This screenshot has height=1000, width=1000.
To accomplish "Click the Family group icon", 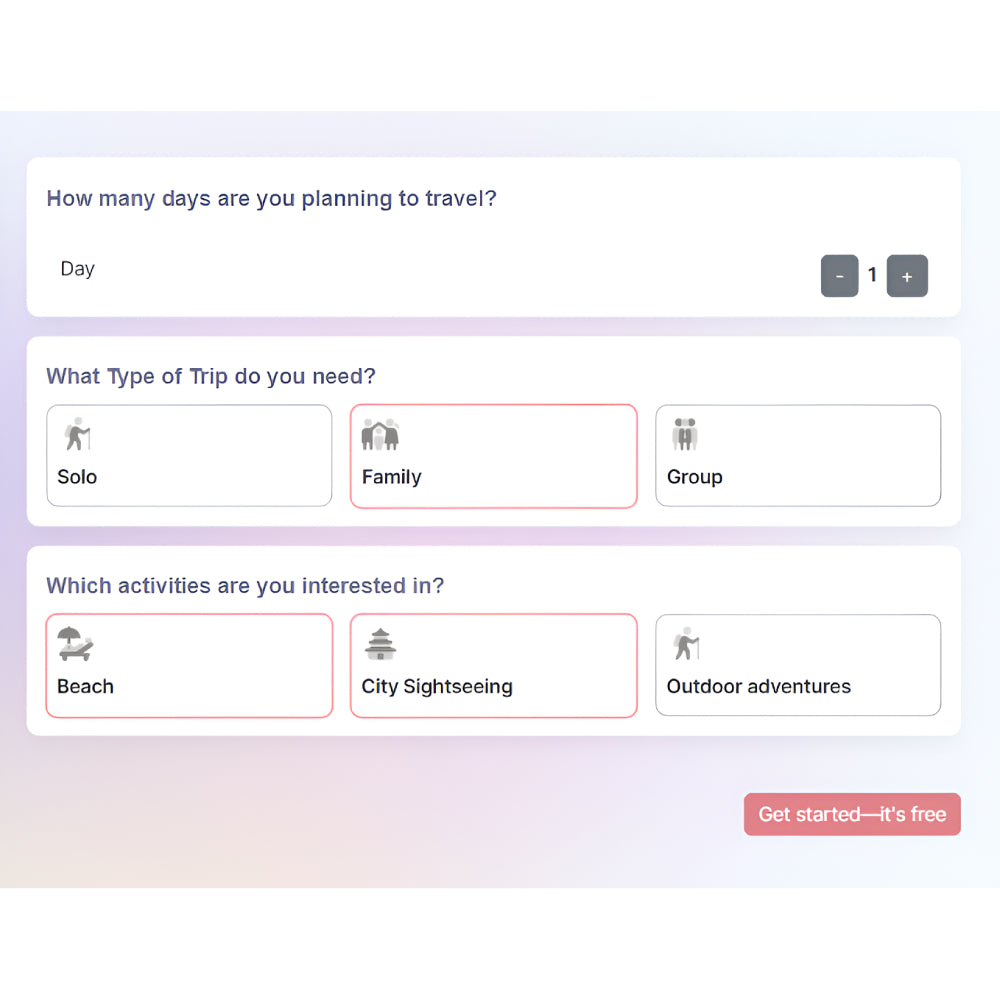I will coord(380,433).
